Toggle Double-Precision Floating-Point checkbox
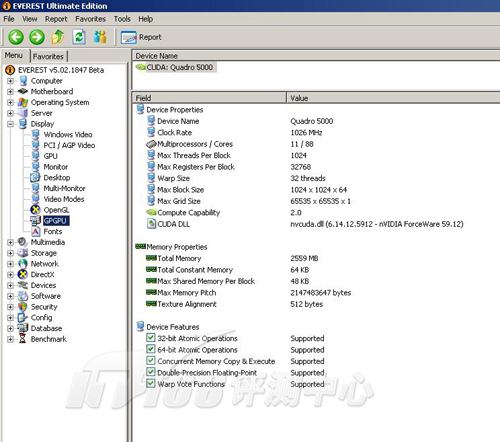This screenshot has width=500, height=442. 151,372
